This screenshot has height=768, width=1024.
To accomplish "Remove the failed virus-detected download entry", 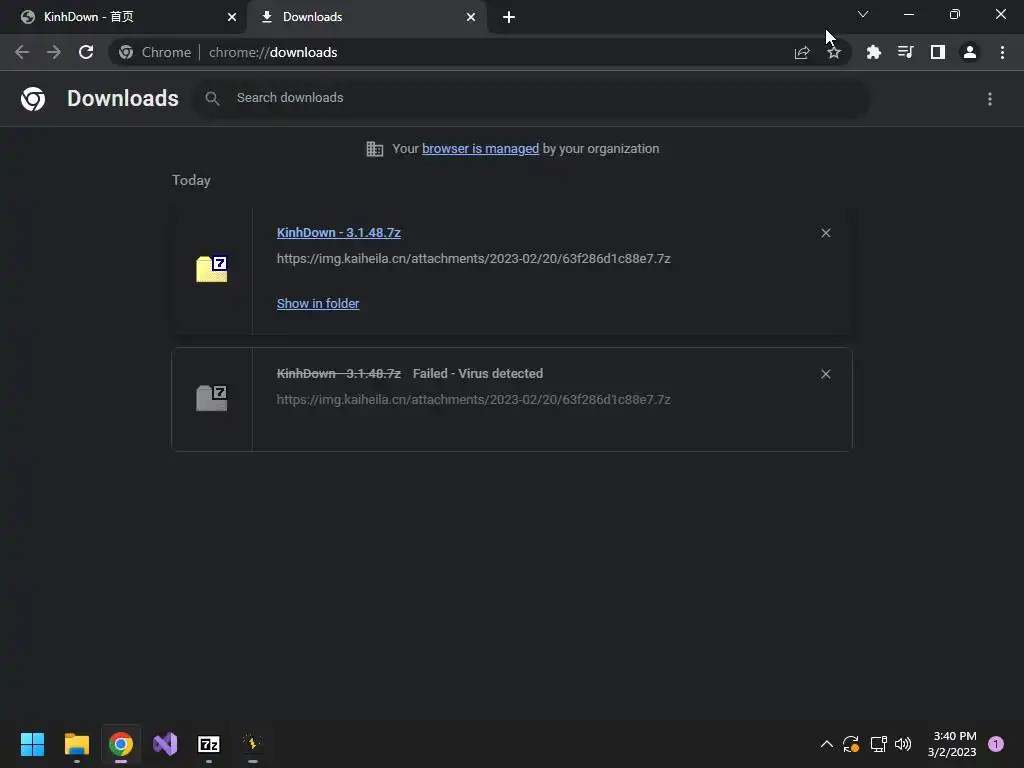I will pyautogui.click(x=826, y=374).
